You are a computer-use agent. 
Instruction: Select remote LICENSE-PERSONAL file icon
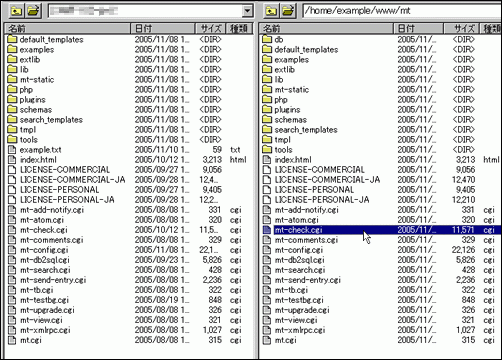pyautogui.click(x=267, y=190)
